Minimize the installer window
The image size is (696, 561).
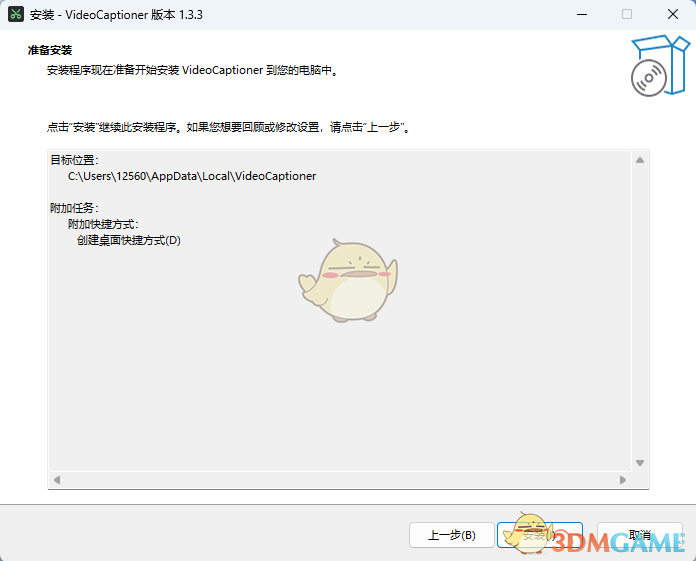point(580,14)
